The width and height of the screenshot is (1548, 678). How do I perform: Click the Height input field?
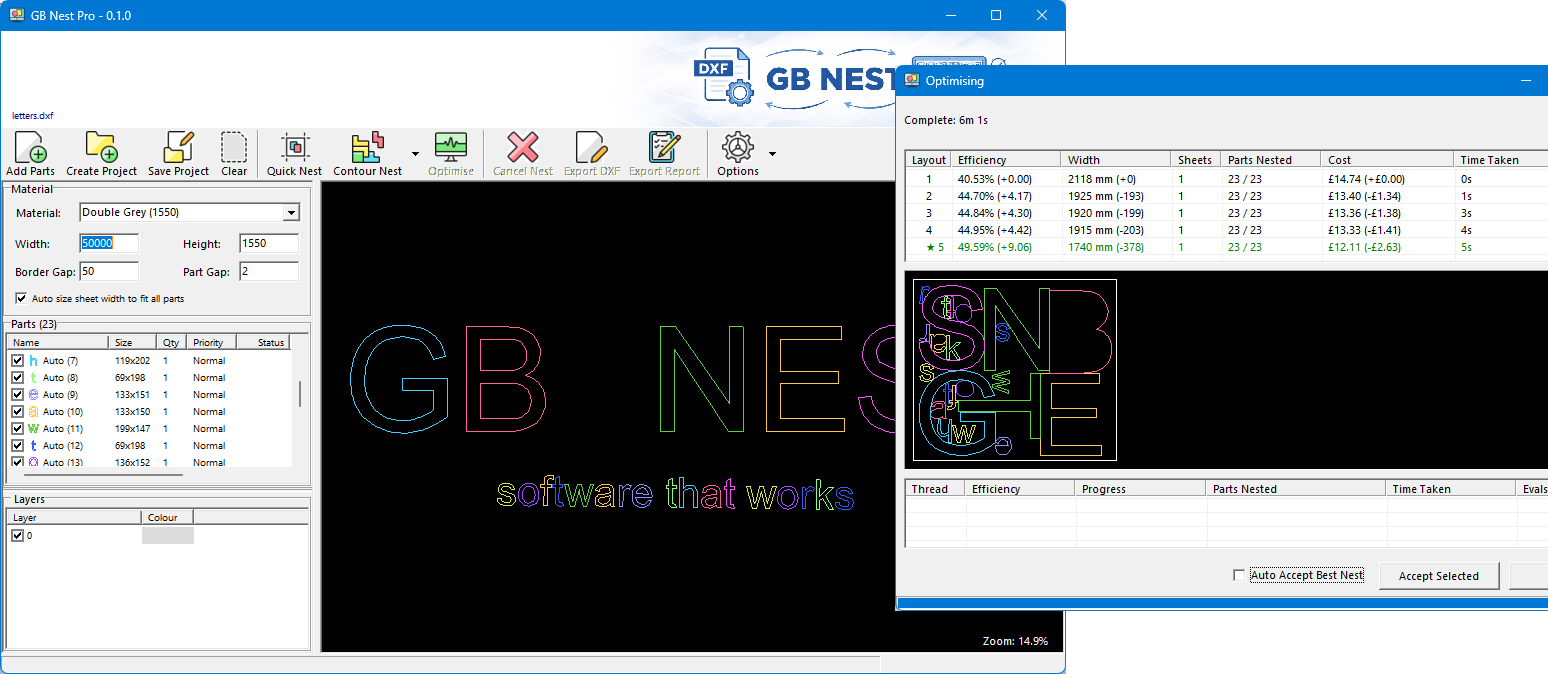[x=269, y=244]
